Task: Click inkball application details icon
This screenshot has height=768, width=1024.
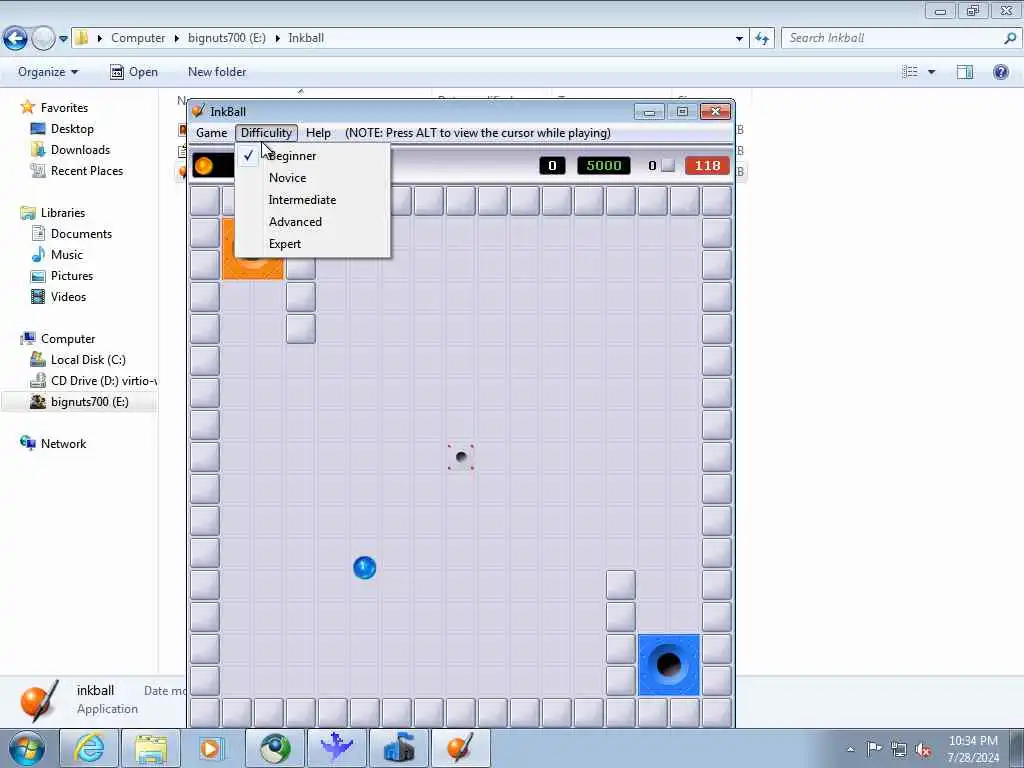Action: 39,701
